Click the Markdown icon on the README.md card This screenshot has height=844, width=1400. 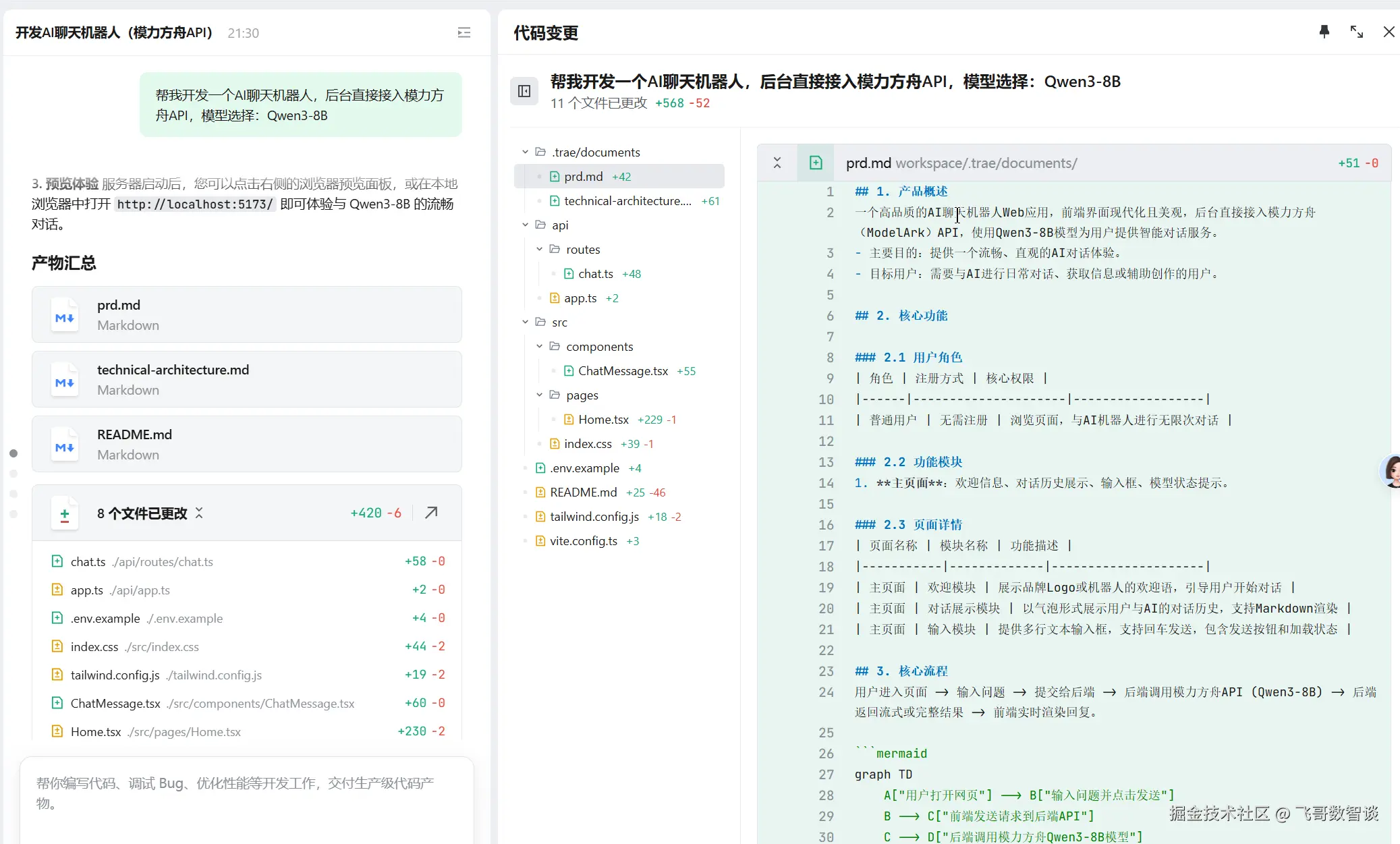tap(64, 444)
